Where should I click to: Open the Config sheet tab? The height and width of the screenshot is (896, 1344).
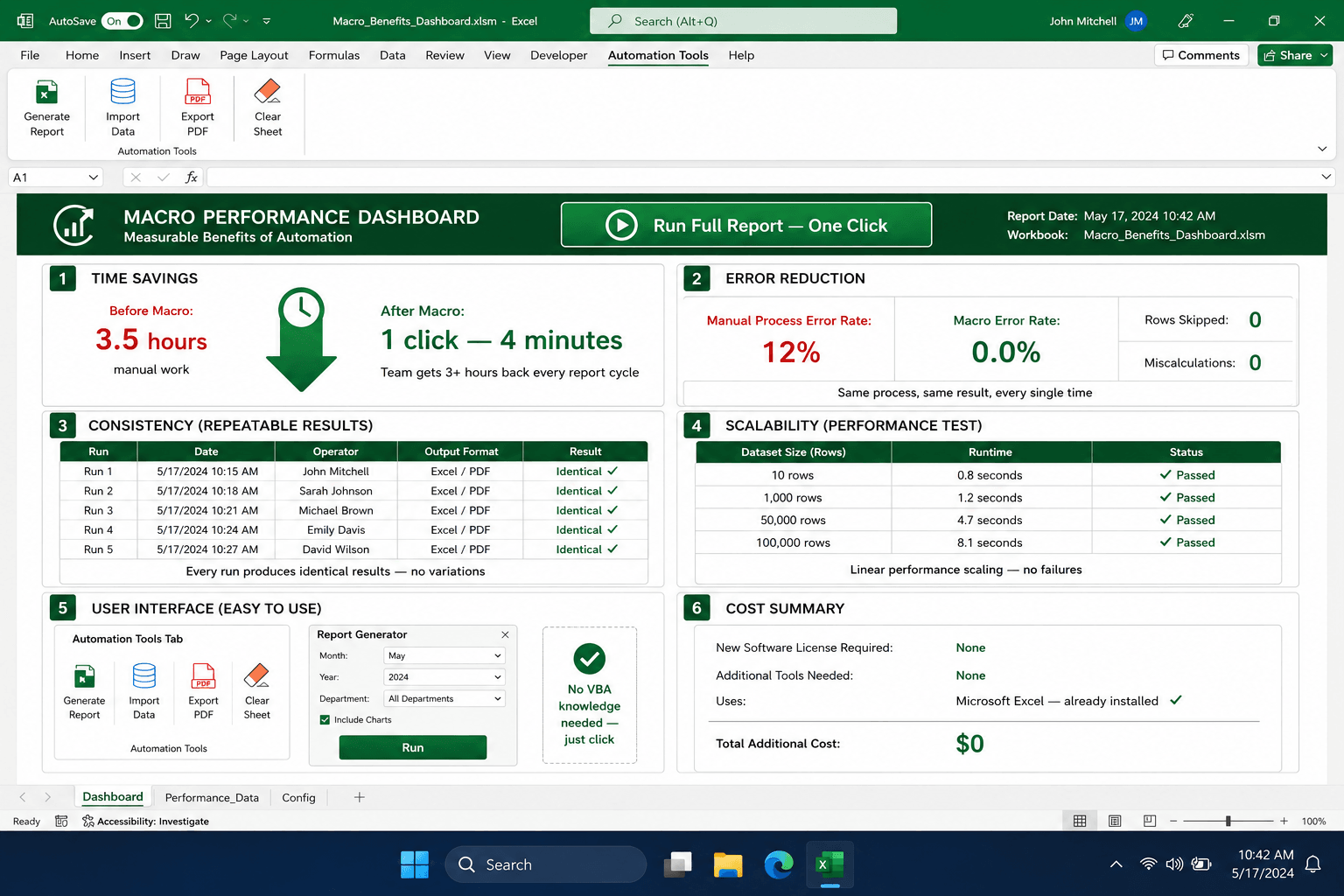(x=298, y=797)
